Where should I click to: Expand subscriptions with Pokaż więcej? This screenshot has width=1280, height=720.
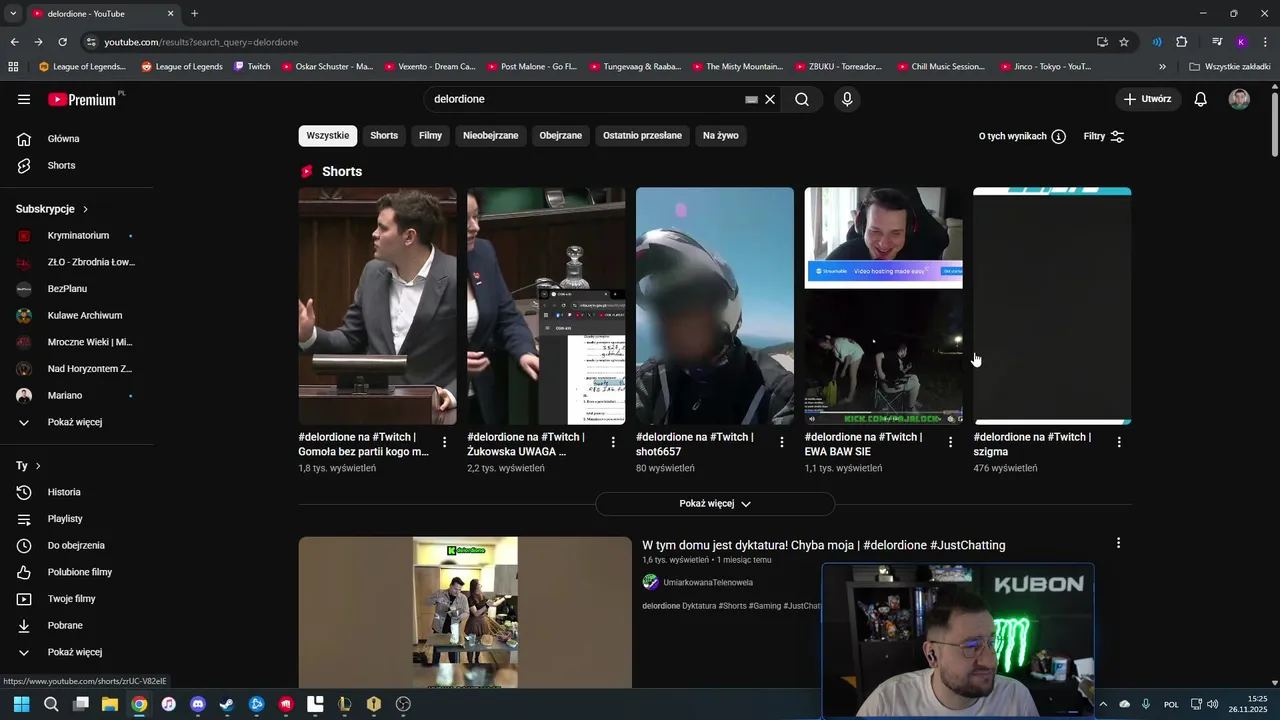(x=76, y=422)
